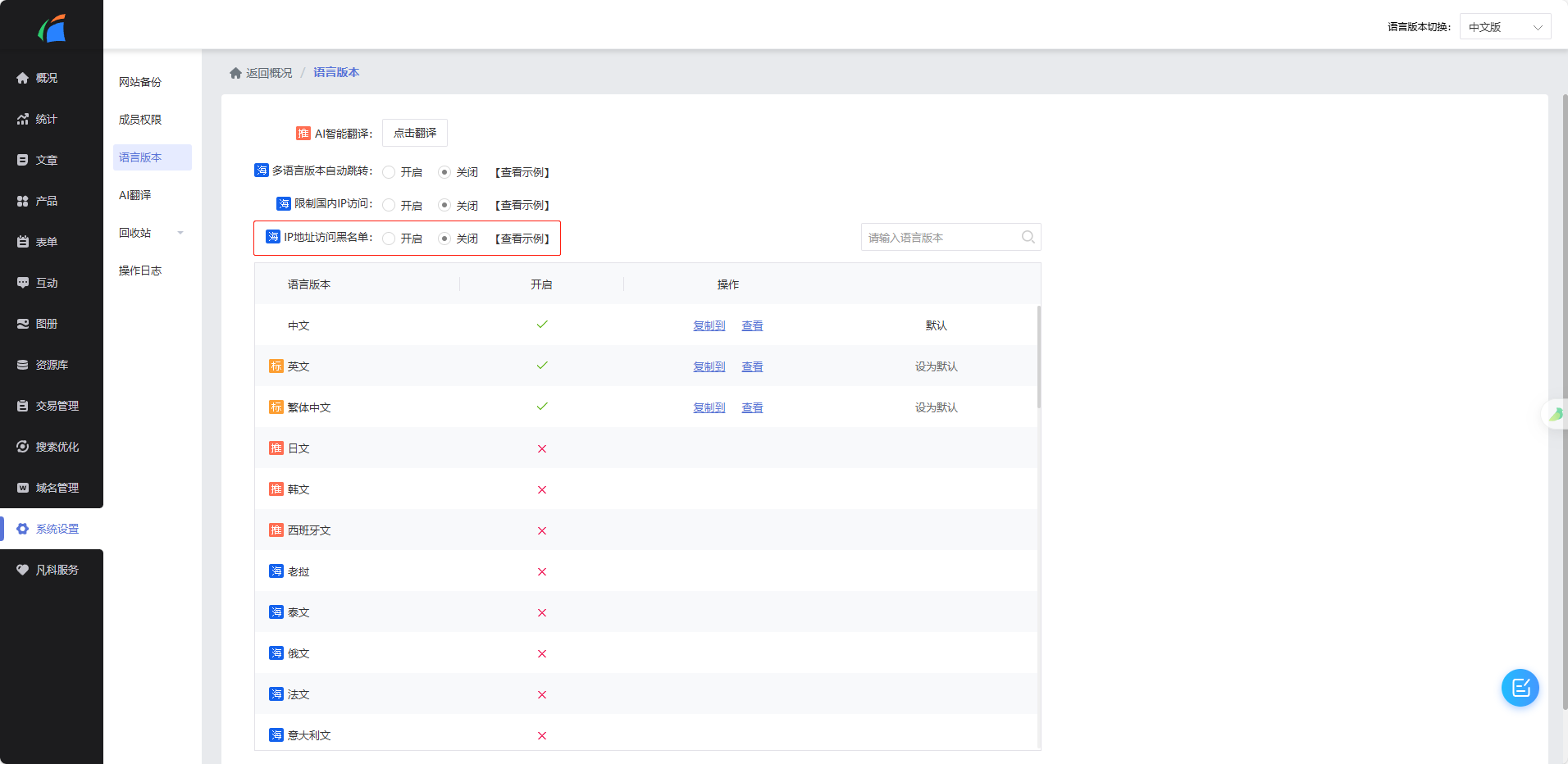Click 设为默认 in the 英文 row
This screenshot has height=764, width=1568.
pyautogui.click(x=937, y=366)
